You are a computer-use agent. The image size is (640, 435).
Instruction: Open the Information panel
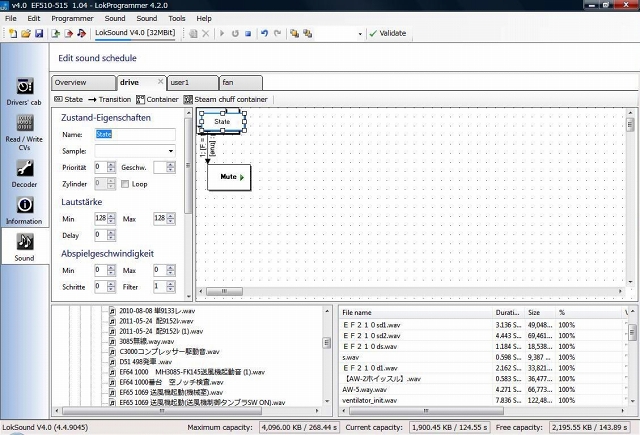click(24, 211)
